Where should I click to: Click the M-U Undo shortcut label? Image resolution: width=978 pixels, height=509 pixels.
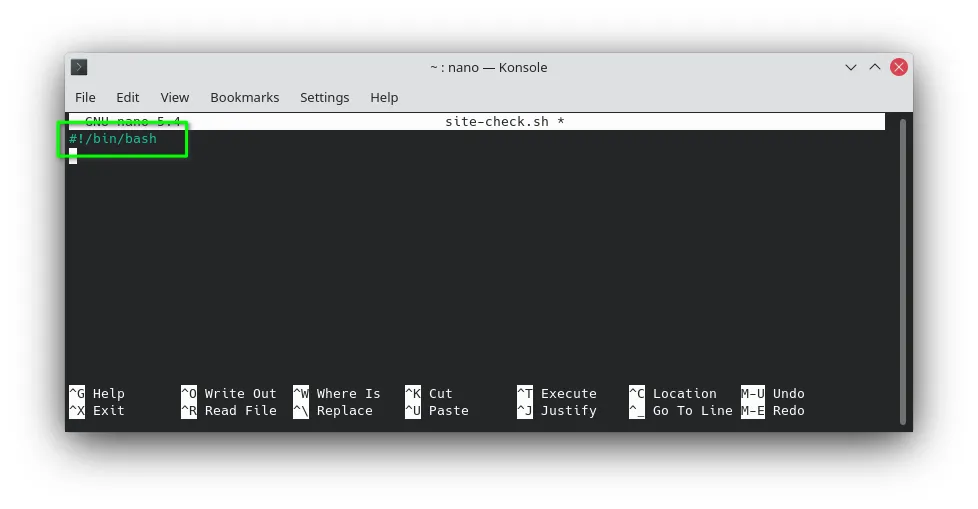tap(772, 394)
